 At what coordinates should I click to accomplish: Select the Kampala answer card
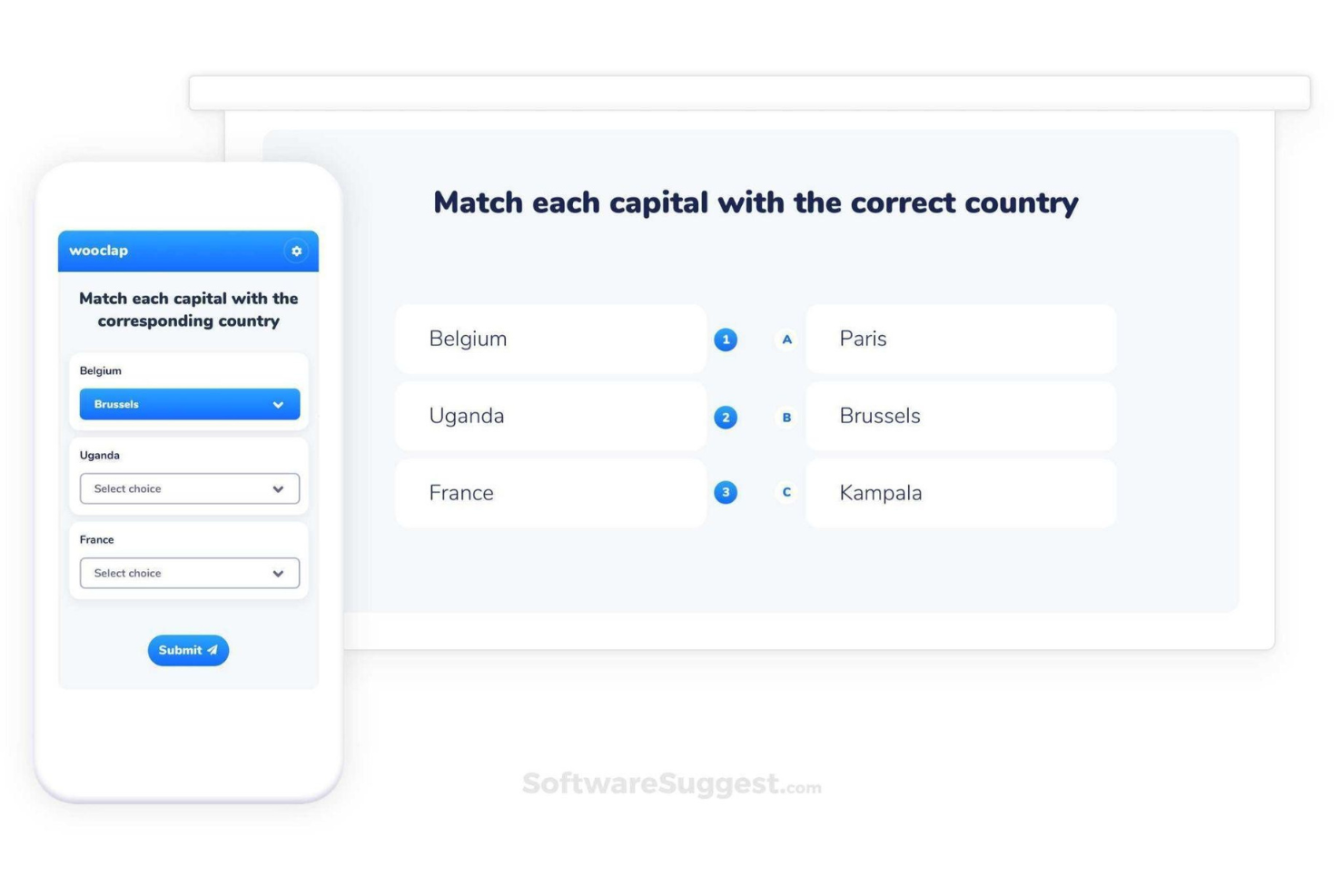[961, 492]
